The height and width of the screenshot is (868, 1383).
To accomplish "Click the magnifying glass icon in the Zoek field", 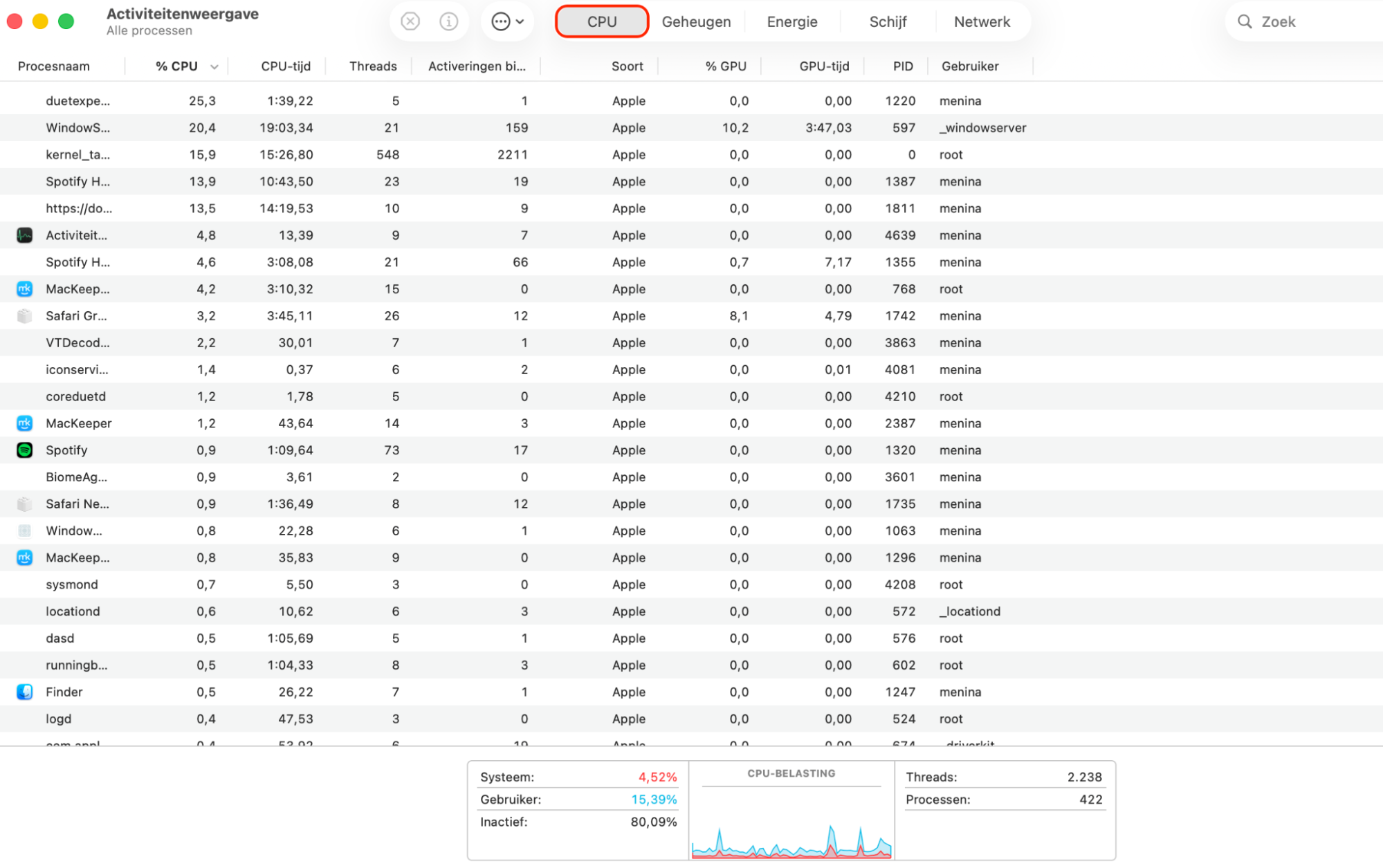I will [1244, 21].
